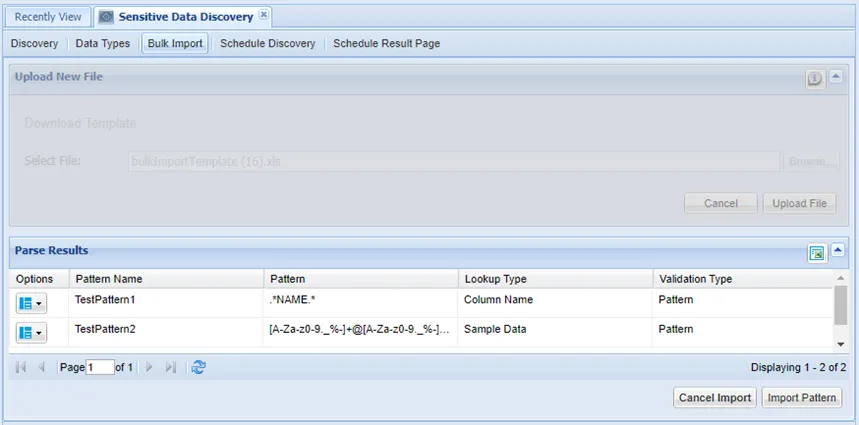
Task: Click the grid scroll up arrow
Action: (840, 278)
